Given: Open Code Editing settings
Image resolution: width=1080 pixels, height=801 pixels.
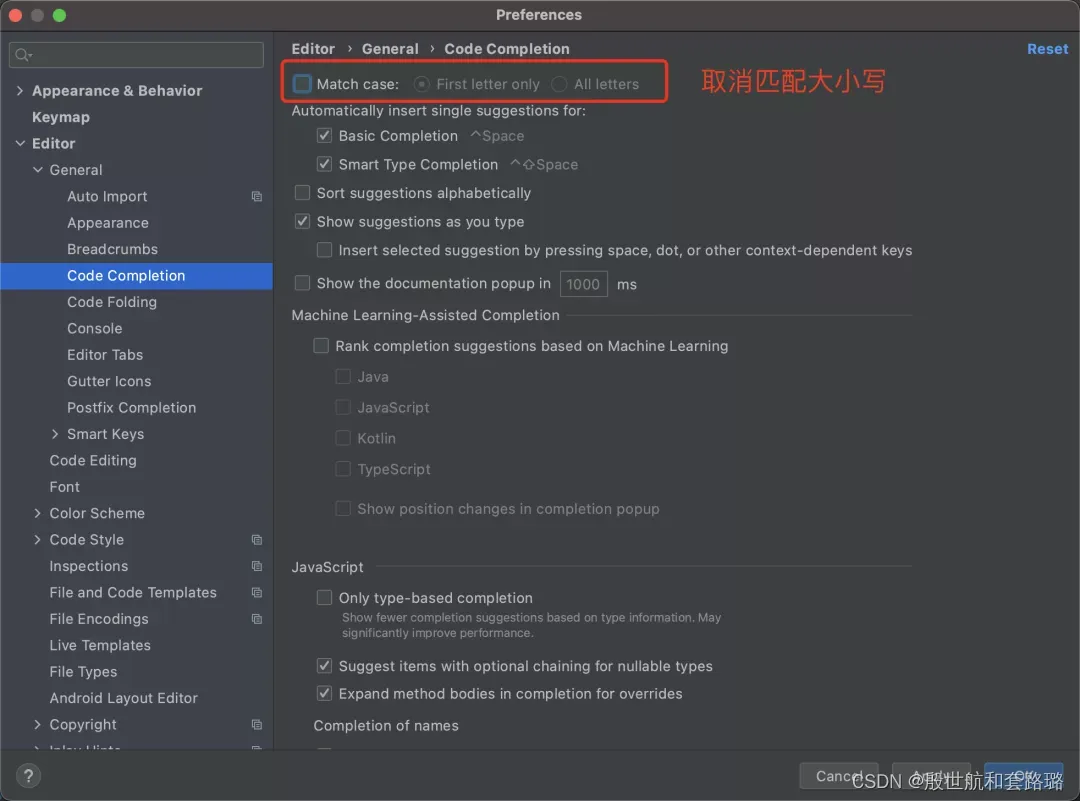Looking at the screenshot, I should pyautogui.click(x=93, y=460).
